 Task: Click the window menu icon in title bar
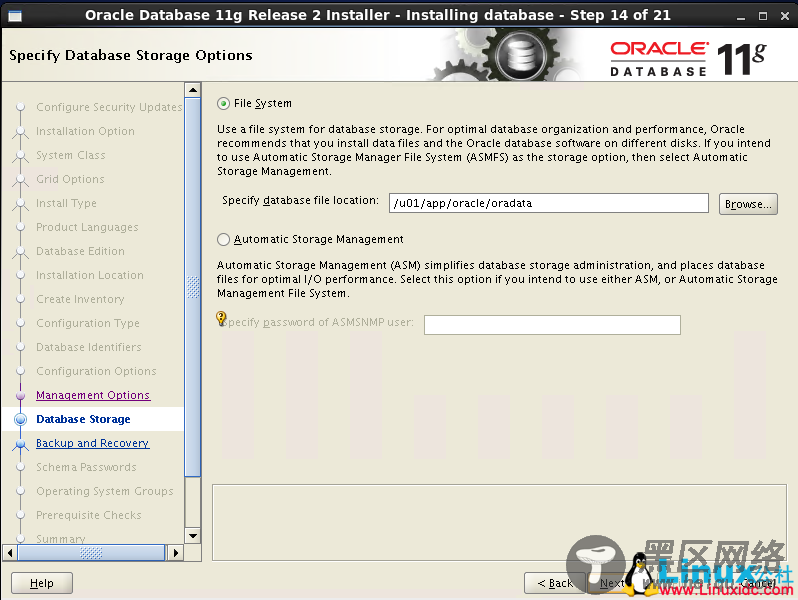click(x=15, y=16)
